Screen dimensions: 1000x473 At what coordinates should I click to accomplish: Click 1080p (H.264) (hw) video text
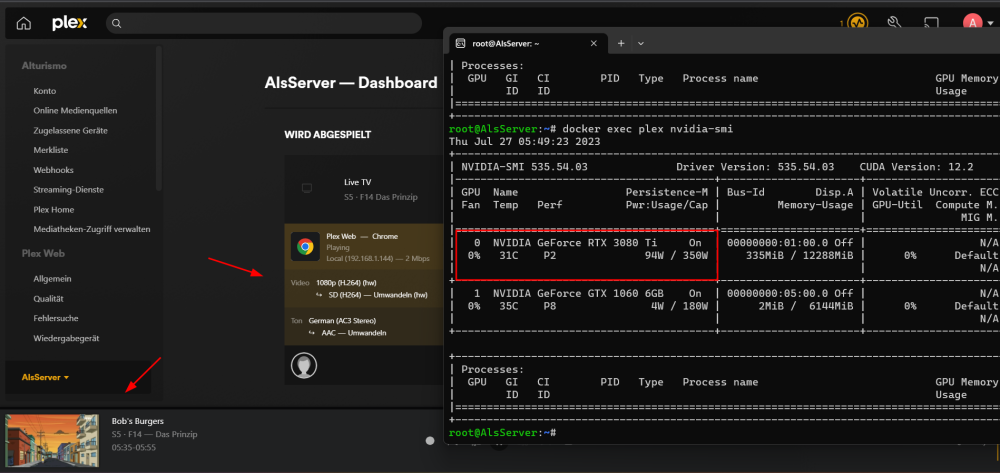click(348, 282)
